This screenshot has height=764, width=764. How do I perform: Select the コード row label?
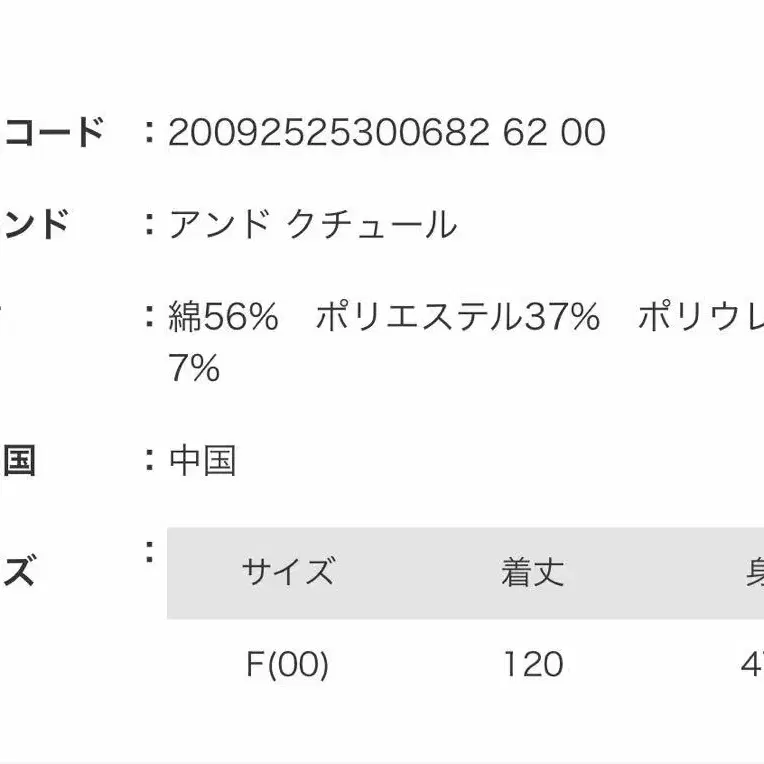pyautogui.click(x=54, y=133)
